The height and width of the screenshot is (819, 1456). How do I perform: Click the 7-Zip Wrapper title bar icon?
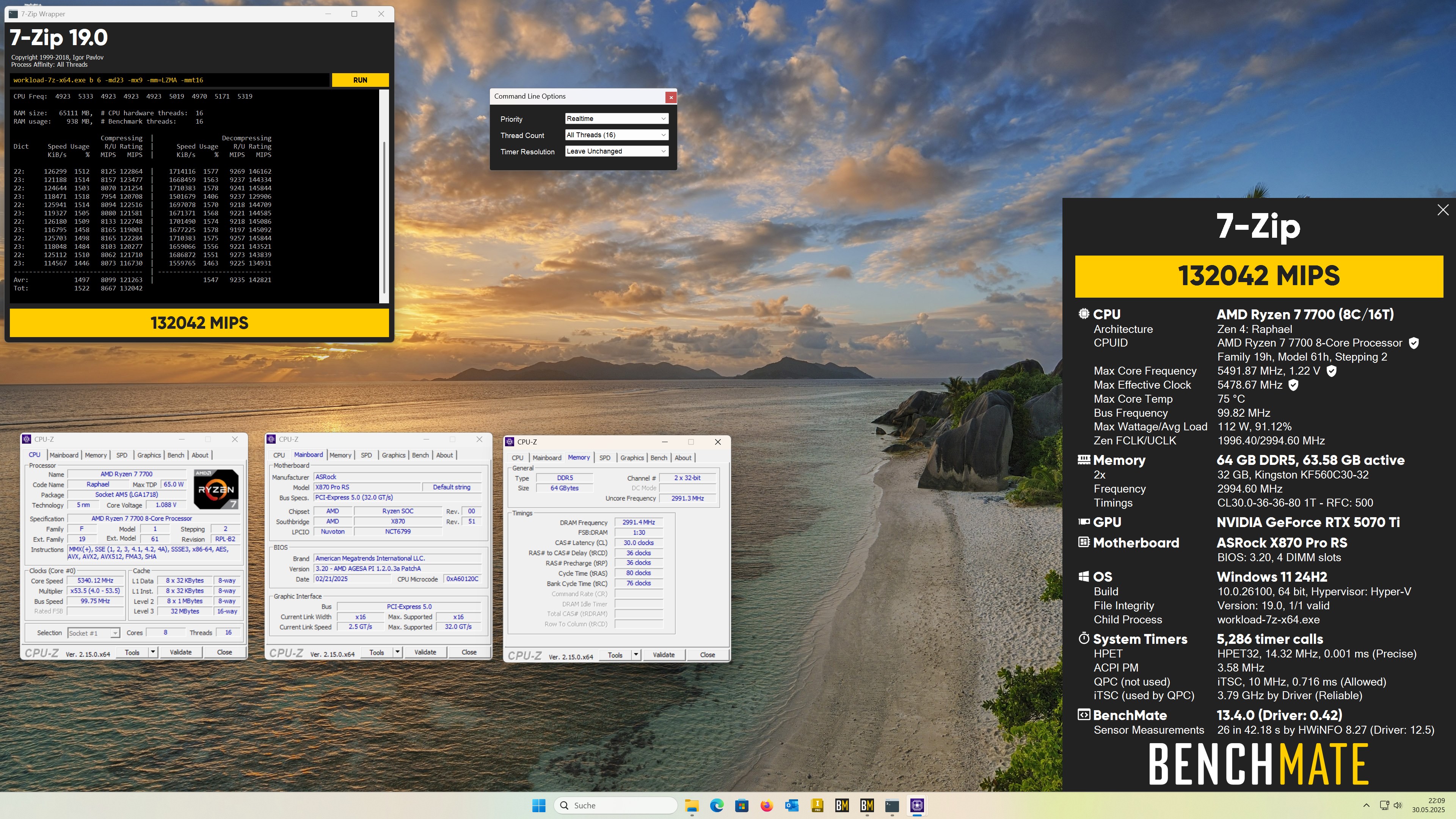[13, 14]
